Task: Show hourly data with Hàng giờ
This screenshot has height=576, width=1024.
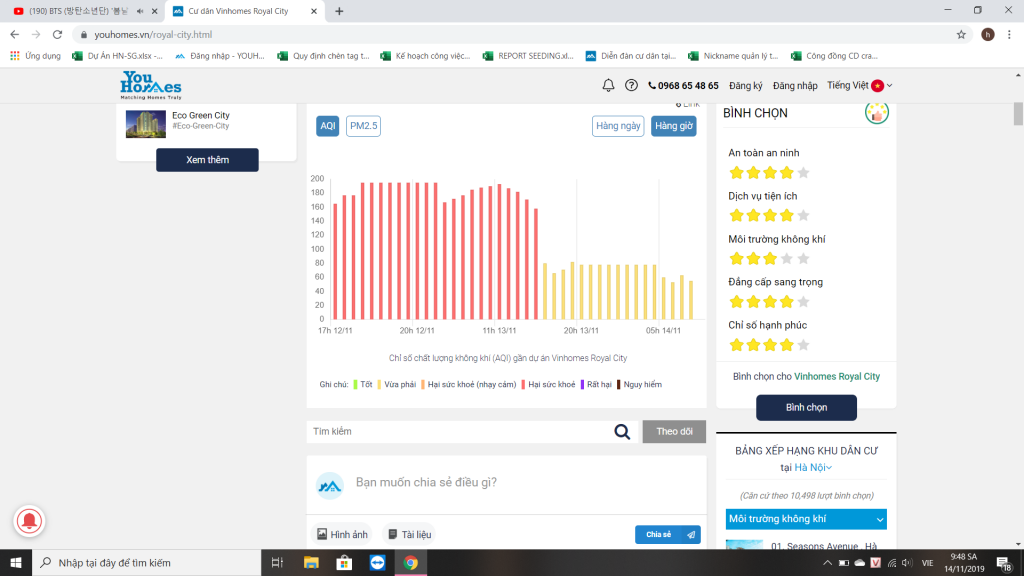Action: (x=673, y=126)
